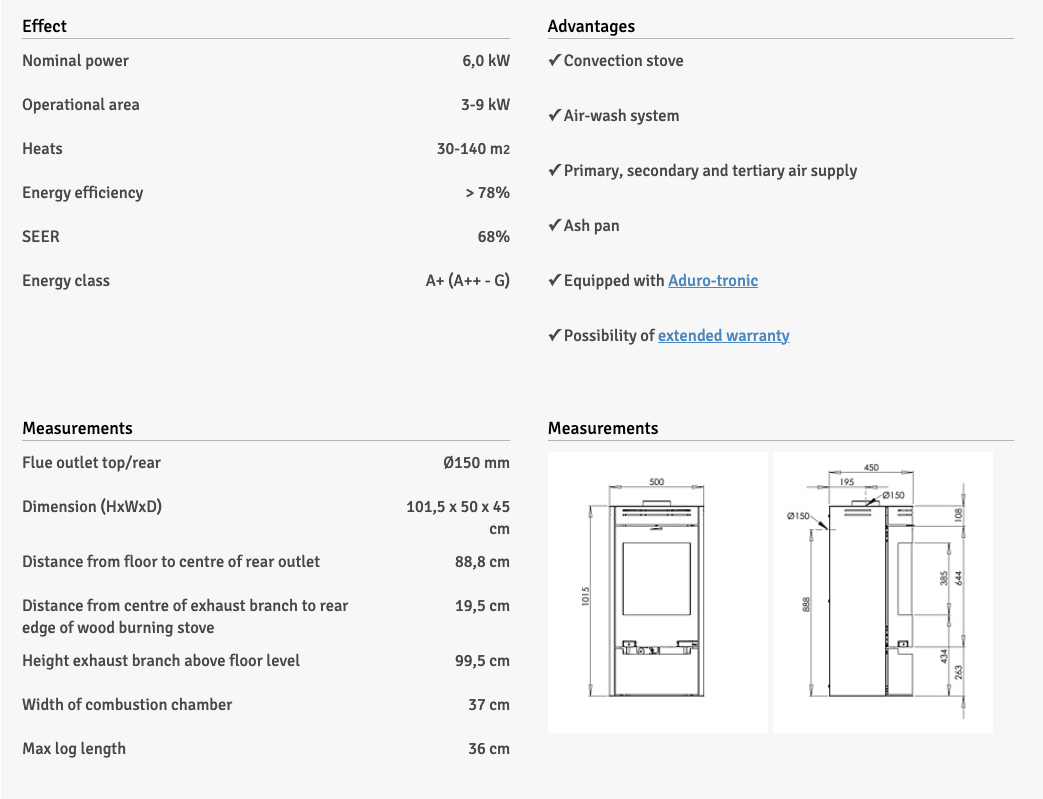Click the Advantages section heading

591,26
